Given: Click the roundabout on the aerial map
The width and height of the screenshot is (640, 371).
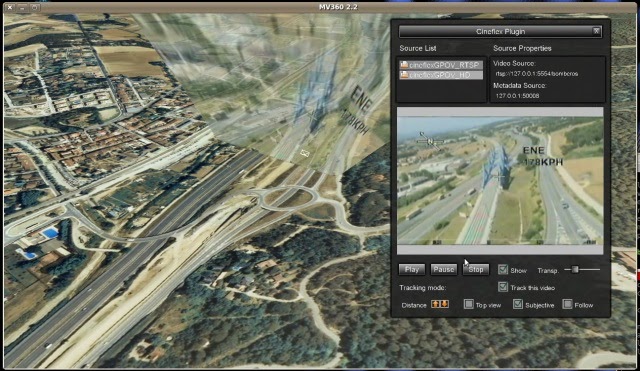Looking at the screenshot, I should (288, 198).
